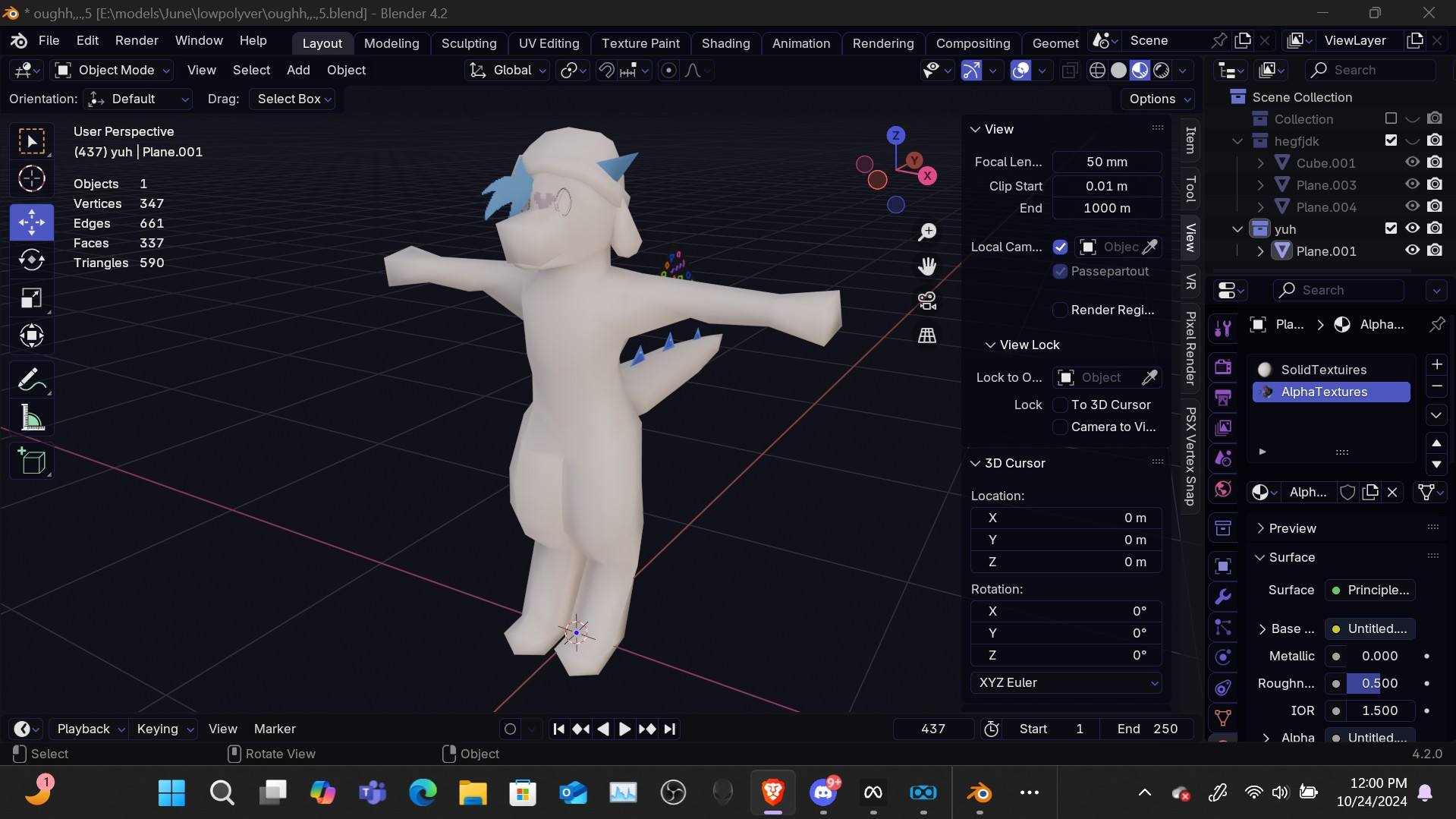Switch to the Shading workspace tab
The height and width of the screenshot is (819, 1456).
coord(725,43)
